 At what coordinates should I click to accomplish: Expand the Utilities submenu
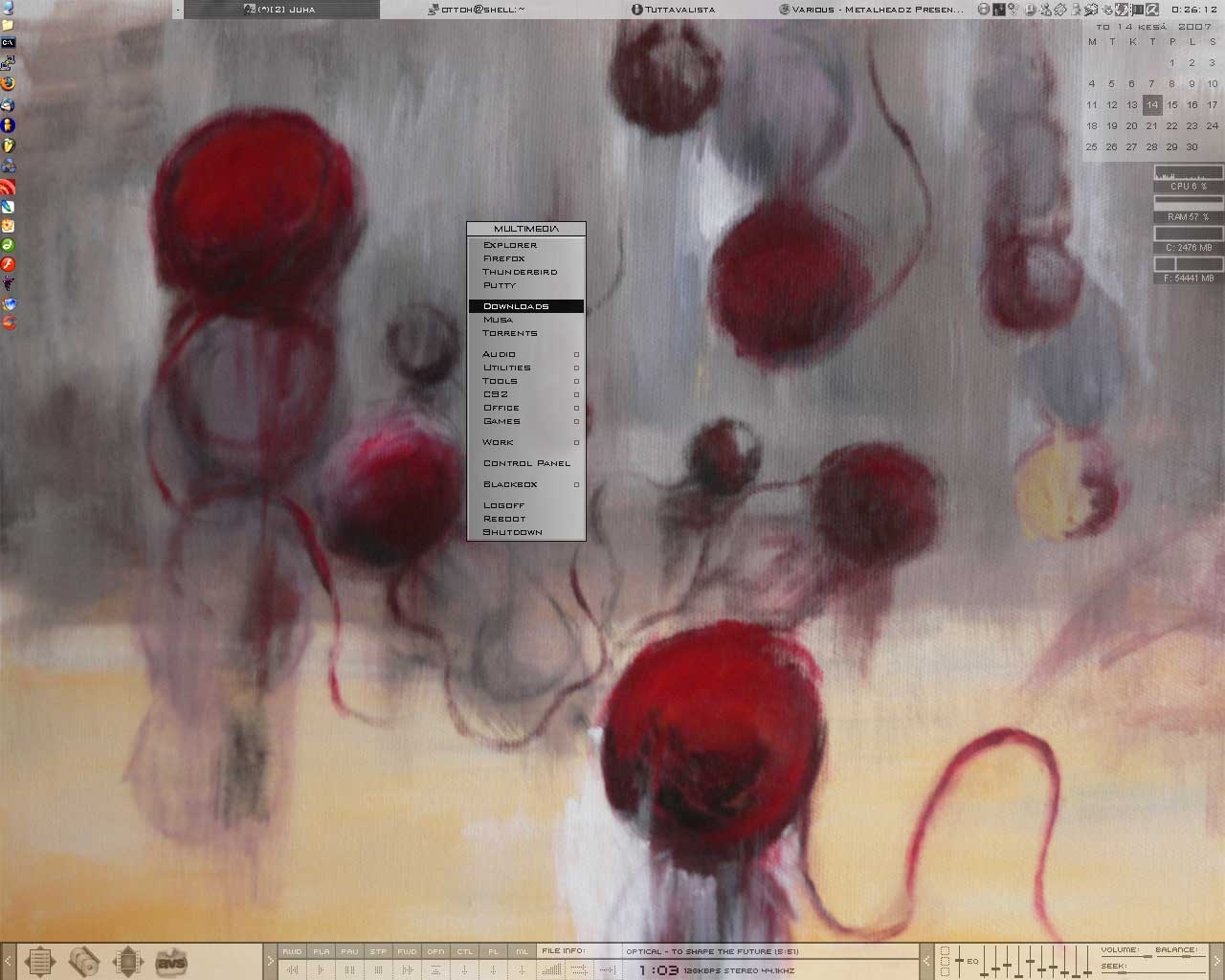coord(526,367)
